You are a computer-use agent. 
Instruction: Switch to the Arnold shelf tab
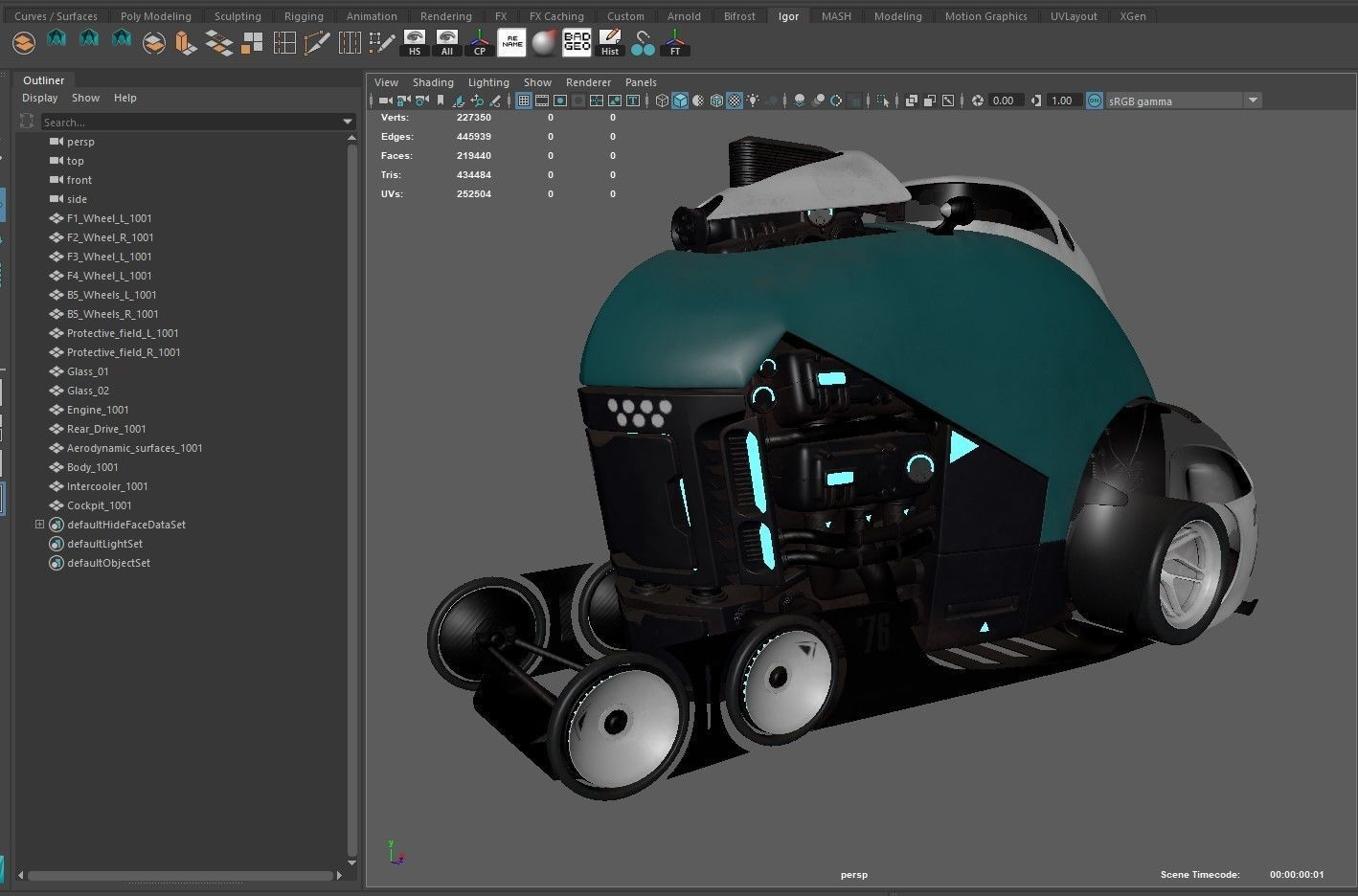(684, 16)
